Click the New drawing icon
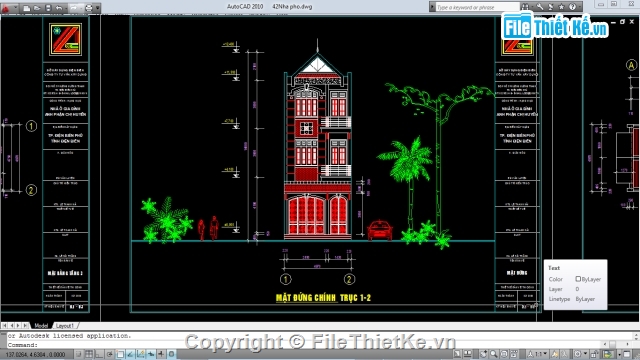The image size is (640, 360). click(x=27, y=8)
